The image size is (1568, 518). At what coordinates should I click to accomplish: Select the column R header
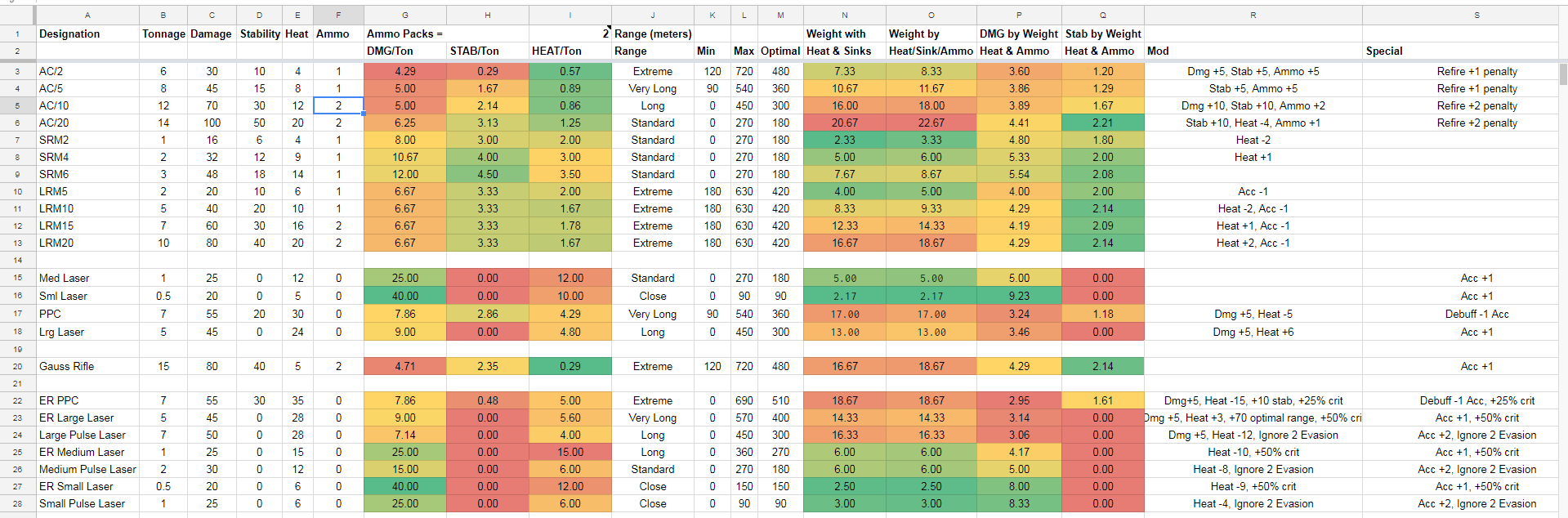[1253, 15]
